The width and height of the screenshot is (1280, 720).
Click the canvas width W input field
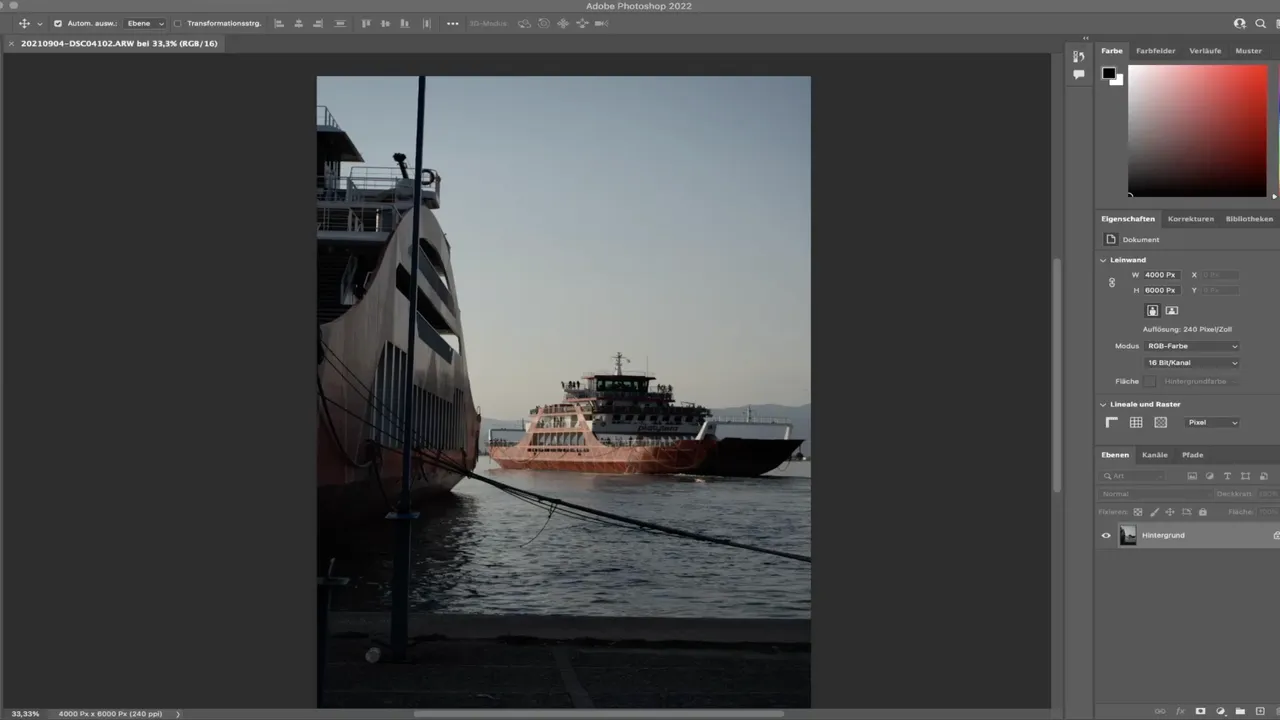[1161, 275]
